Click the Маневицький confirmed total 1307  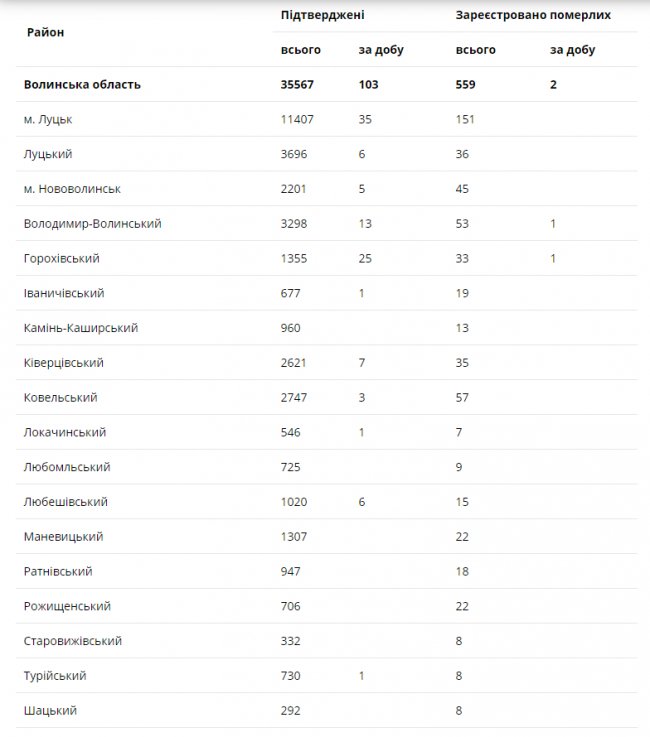[x=296, y=537]
